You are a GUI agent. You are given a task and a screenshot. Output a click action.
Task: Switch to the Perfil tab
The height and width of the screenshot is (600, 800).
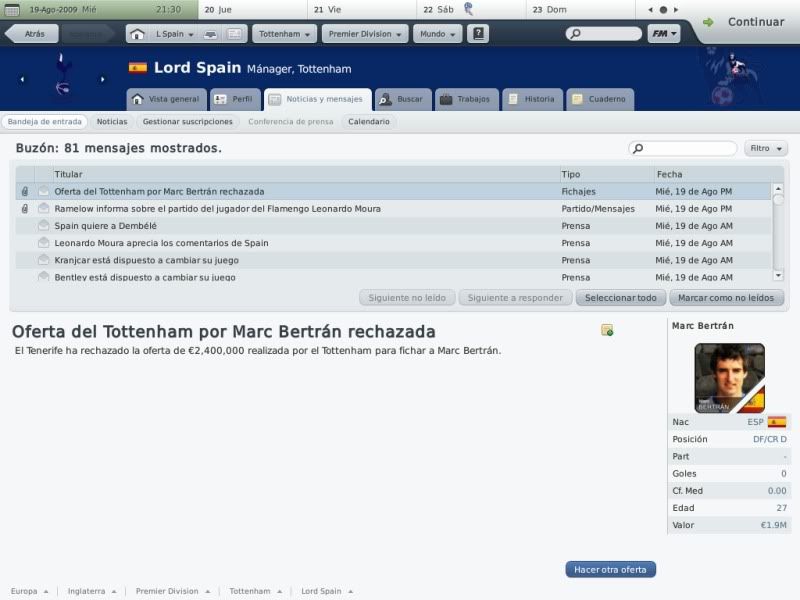tap(235, 99)
